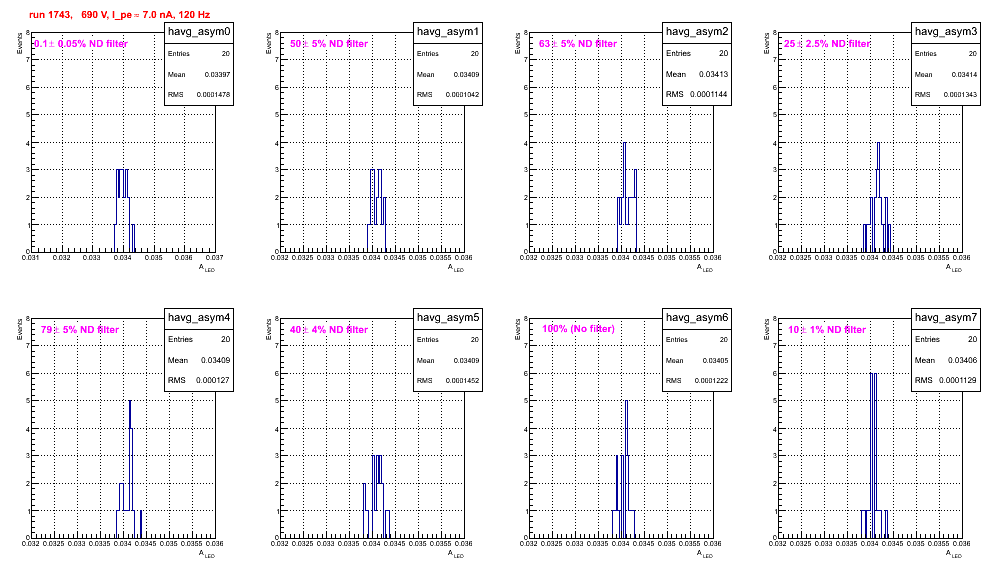
Task: Click the 25± 2.5% ND filter label
Action: (827, 44)
